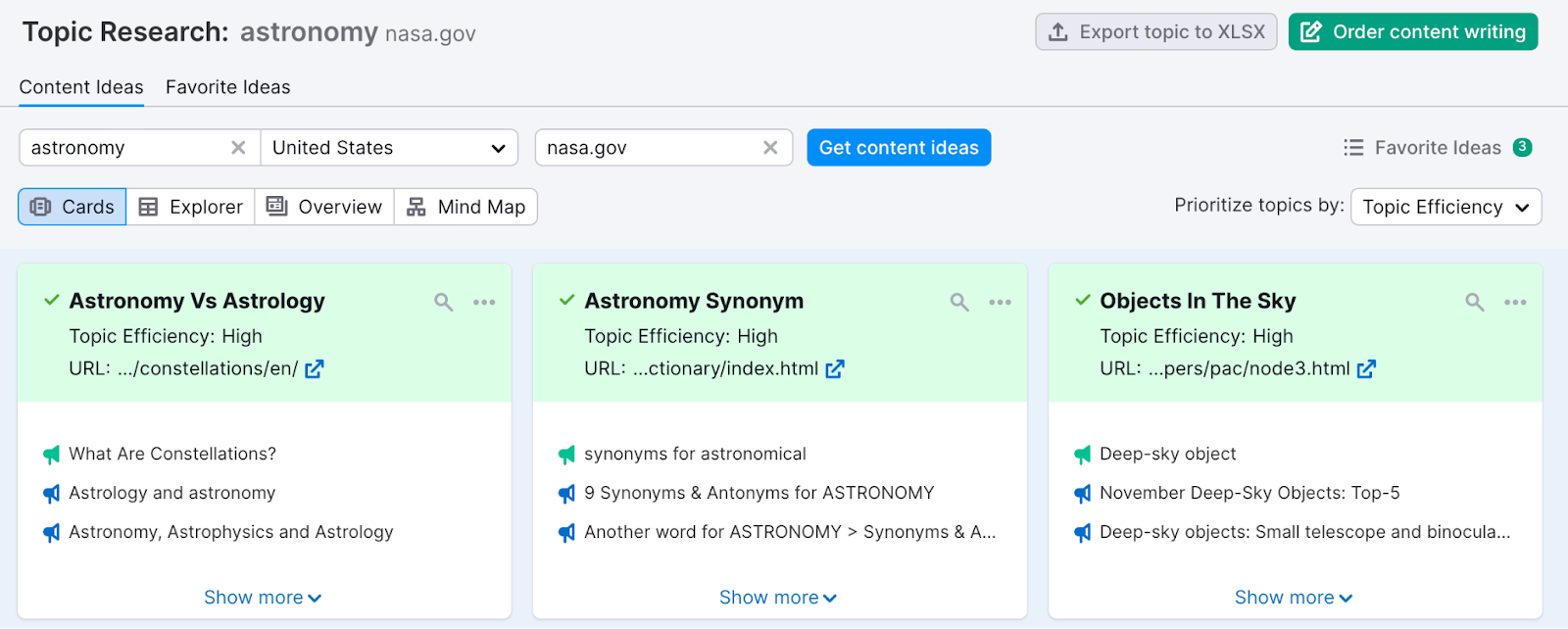
Task: Switch to the Mind Map view
Action: coord(466,207)
